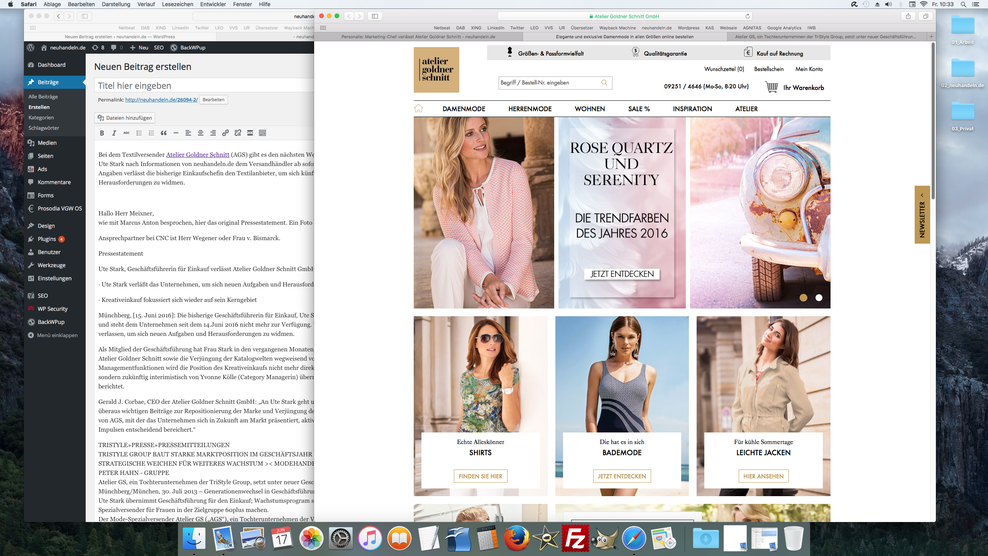Select Kategorien under Beiträge
The image size is (988, 556).
click(41, 117)
